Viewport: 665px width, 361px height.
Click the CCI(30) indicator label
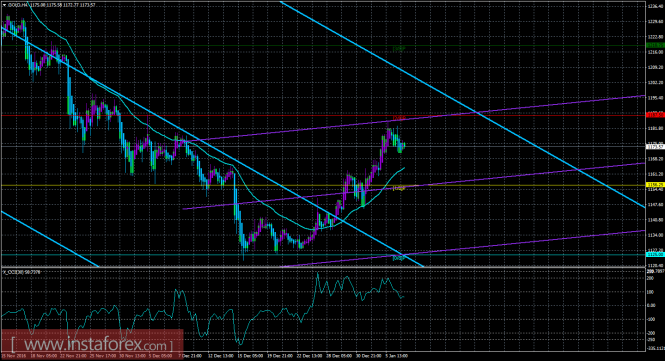(x=21, y=272)
